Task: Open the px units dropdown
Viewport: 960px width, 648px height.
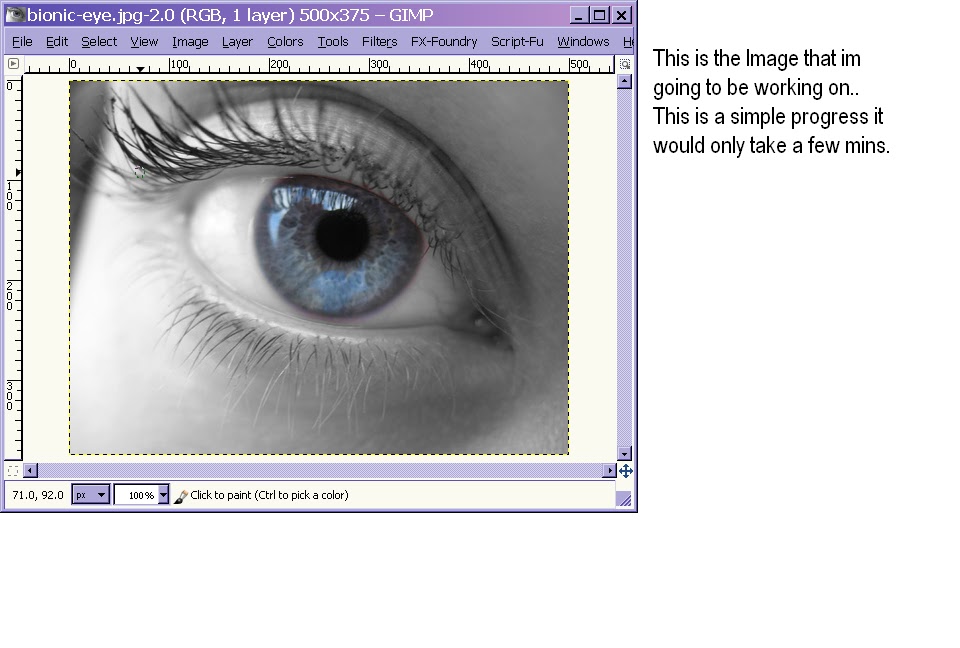Action: pos(90,494)
